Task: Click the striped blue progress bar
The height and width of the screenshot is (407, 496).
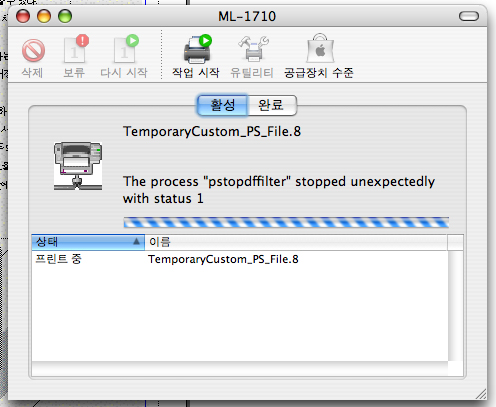Action: (x=286, y=222)
